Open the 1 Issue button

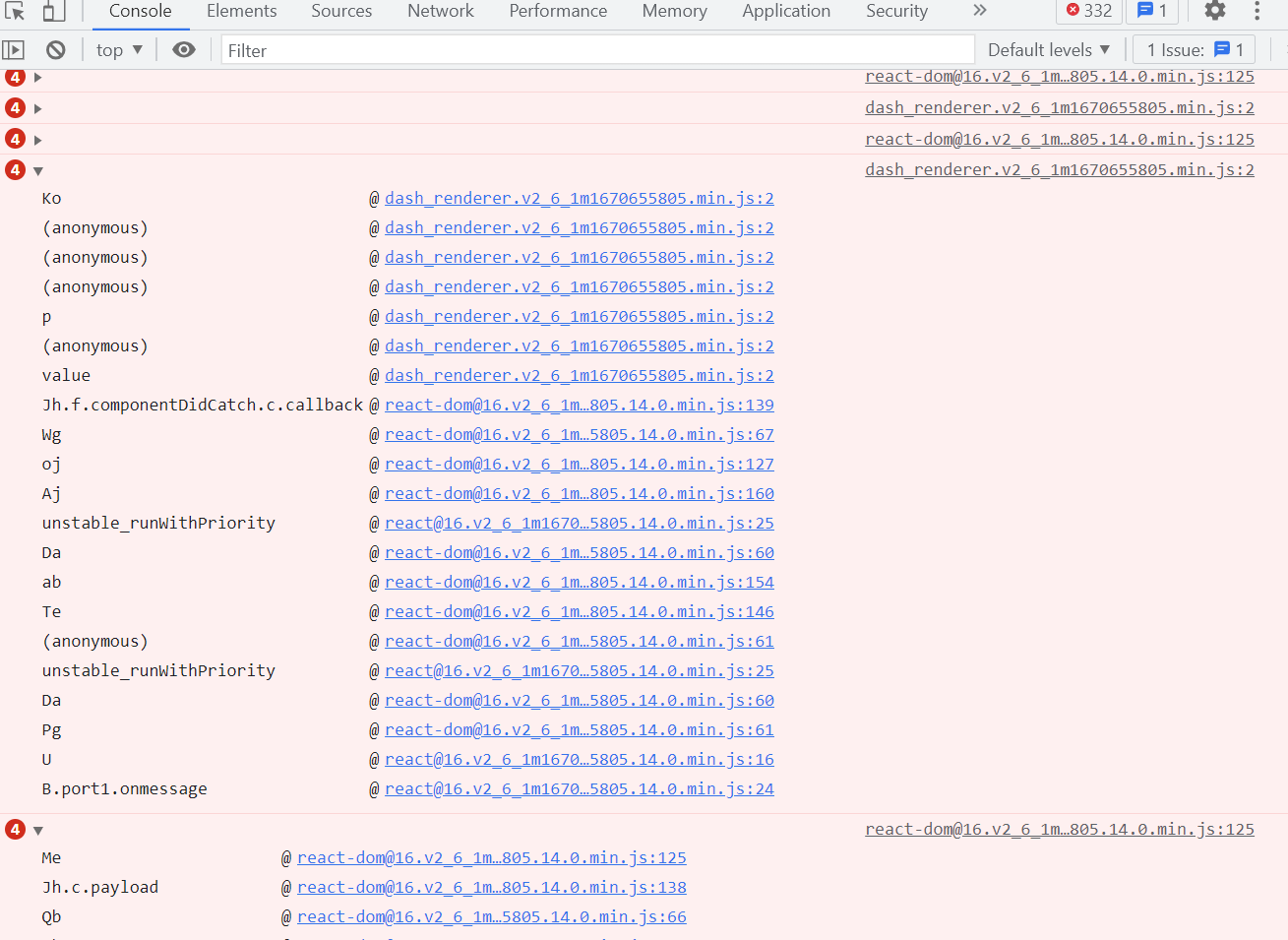click(x=1196, y=50)
